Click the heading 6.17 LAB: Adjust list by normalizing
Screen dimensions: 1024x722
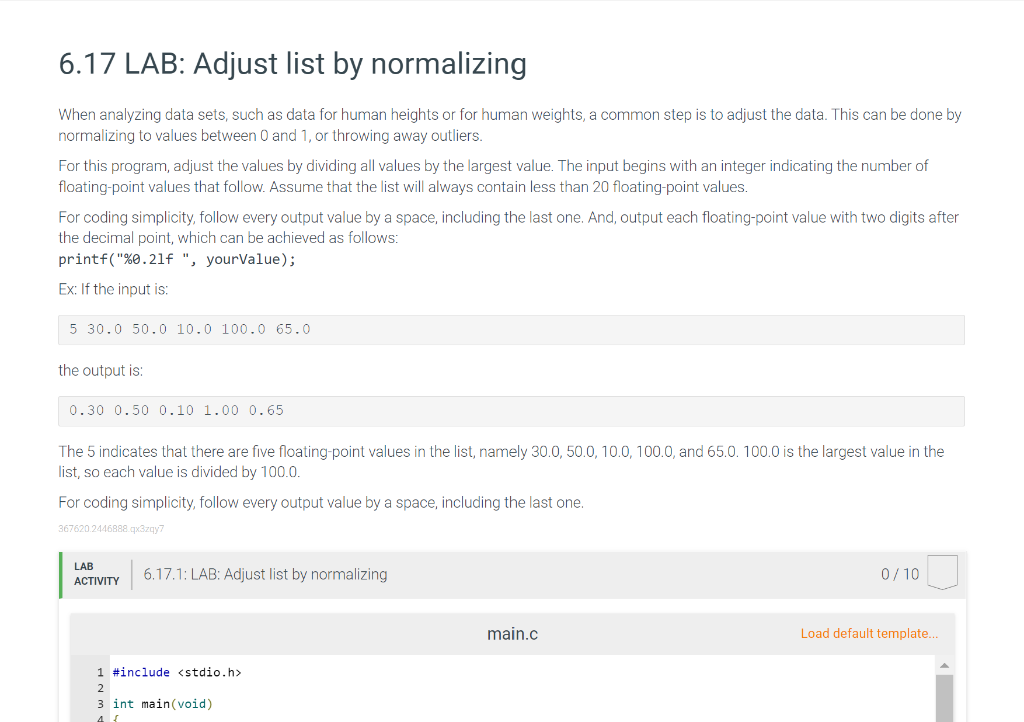(292, 64)
